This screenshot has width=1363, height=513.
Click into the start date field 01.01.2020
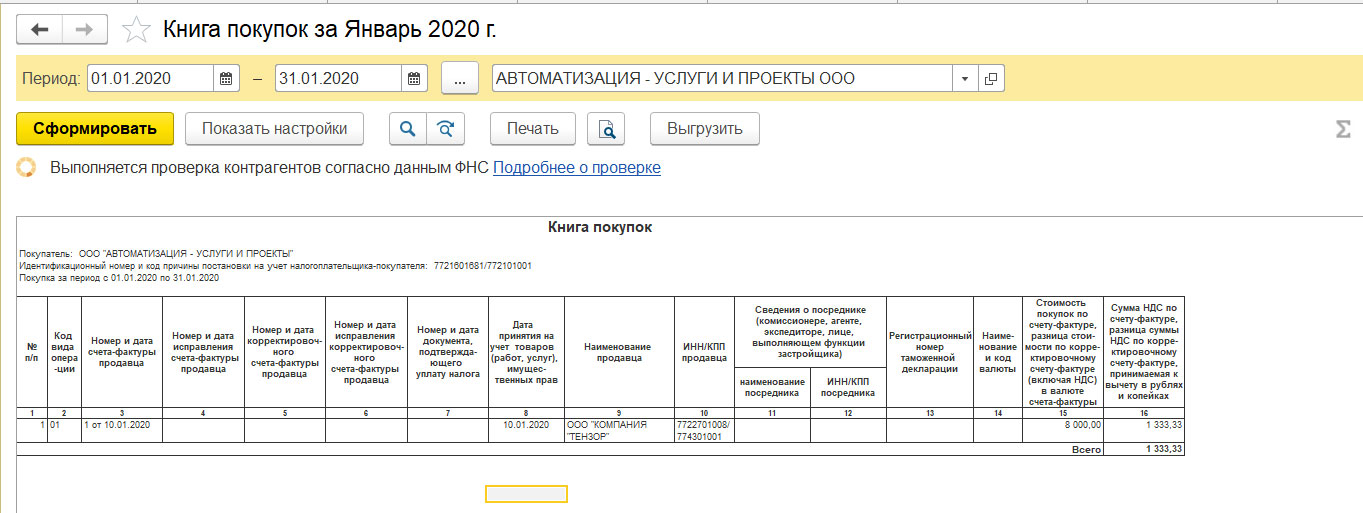pos(150,78)
